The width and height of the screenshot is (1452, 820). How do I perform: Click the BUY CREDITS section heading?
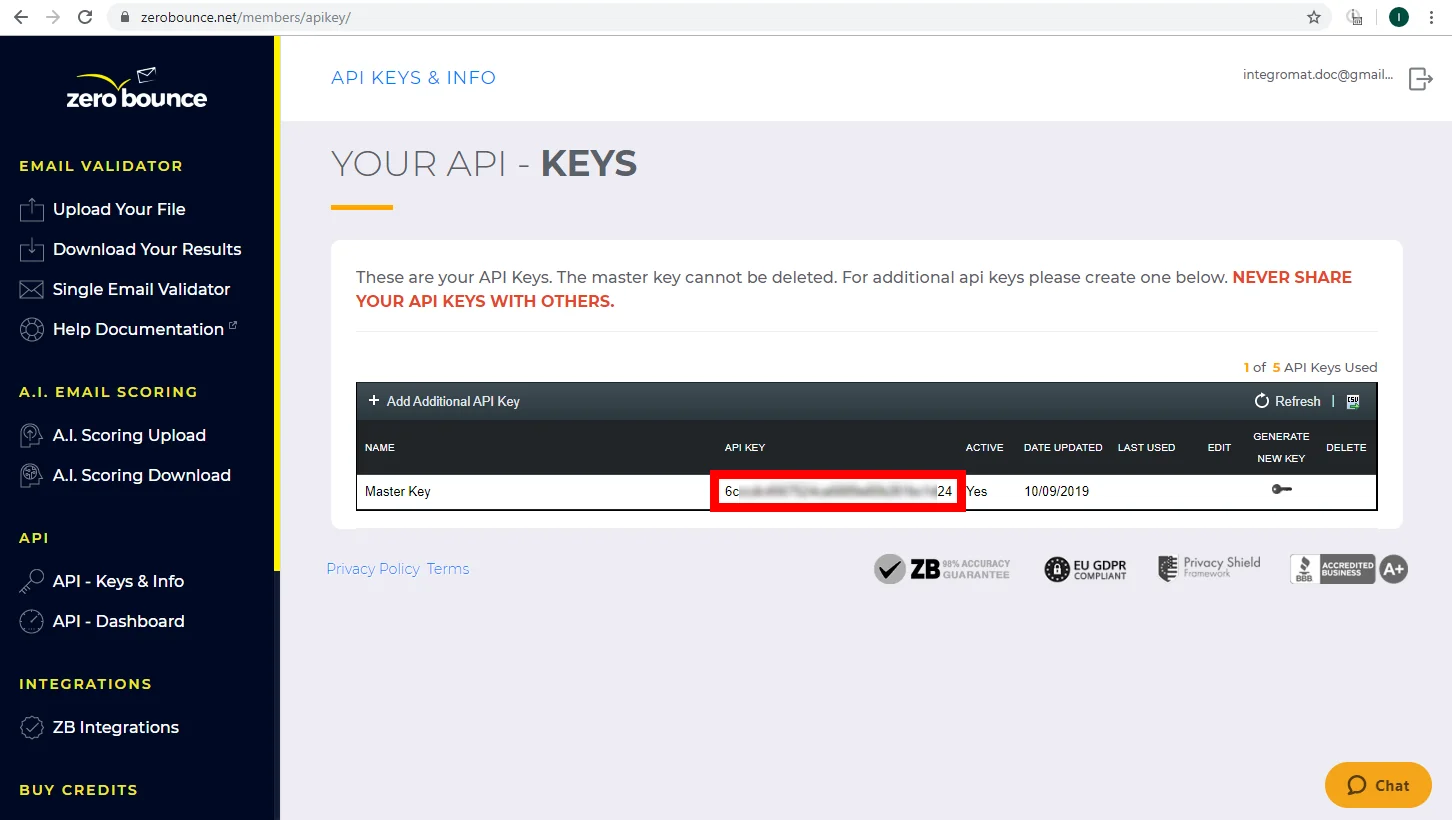pyautogui.click(x=79, y=790)
